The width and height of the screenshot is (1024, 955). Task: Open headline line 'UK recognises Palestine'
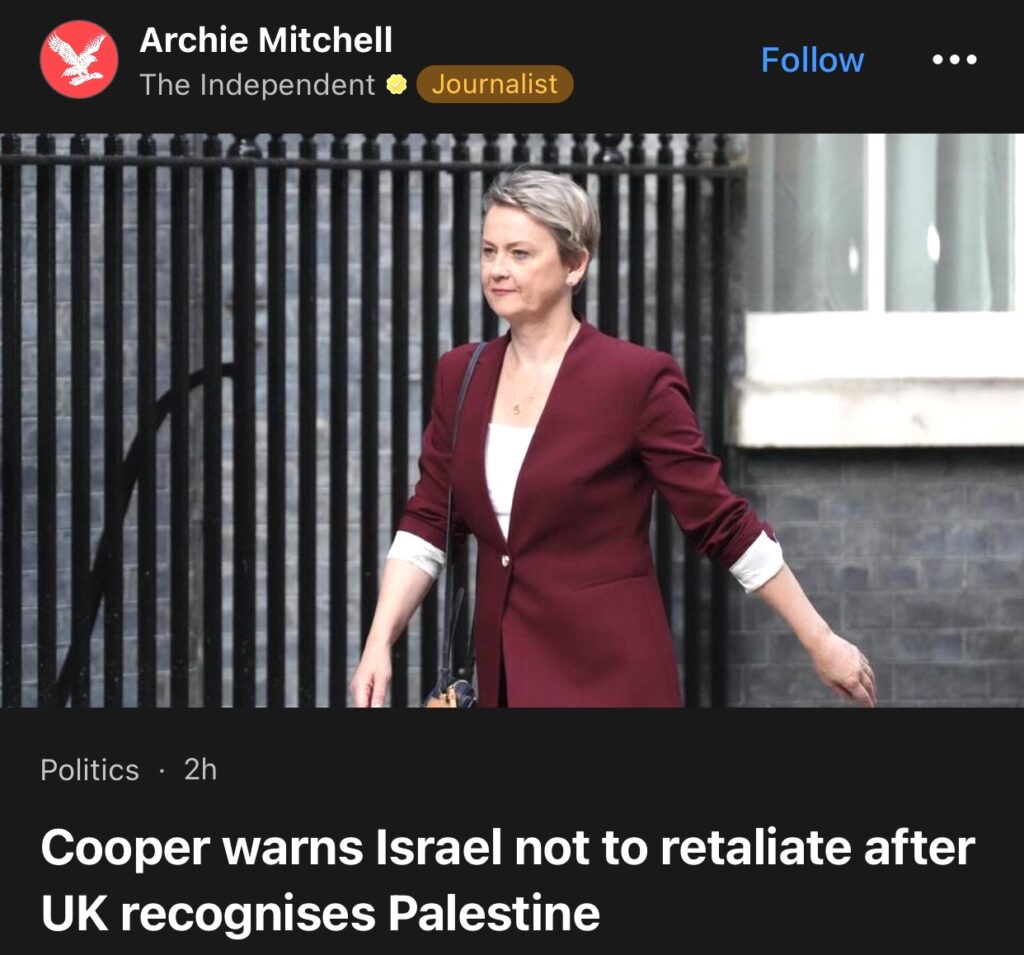click(320, 913)
